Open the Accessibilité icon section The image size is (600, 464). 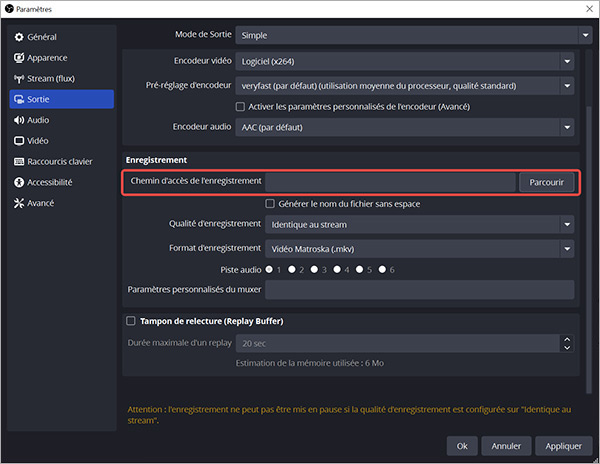tap(19, 182)
